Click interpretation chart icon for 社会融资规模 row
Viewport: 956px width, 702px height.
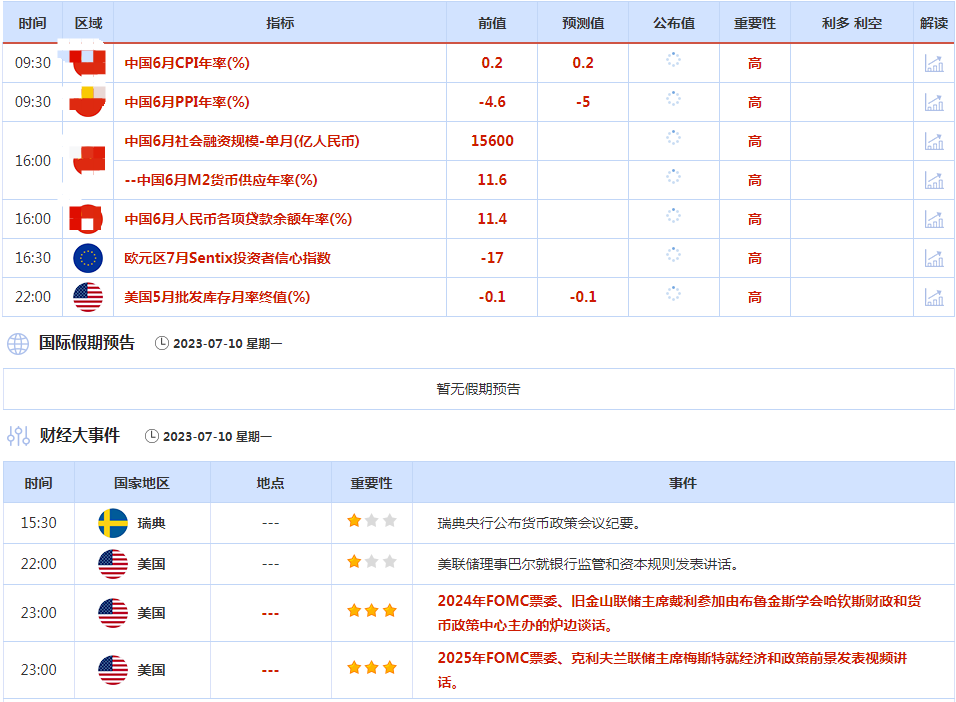coord(934,141)
